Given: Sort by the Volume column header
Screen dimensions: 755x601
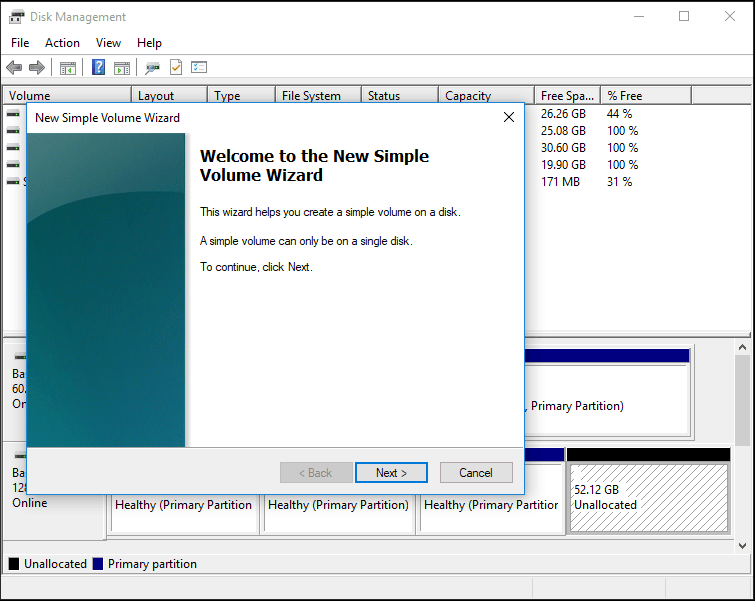Looking at the screenshot, I should pos(67,95).
